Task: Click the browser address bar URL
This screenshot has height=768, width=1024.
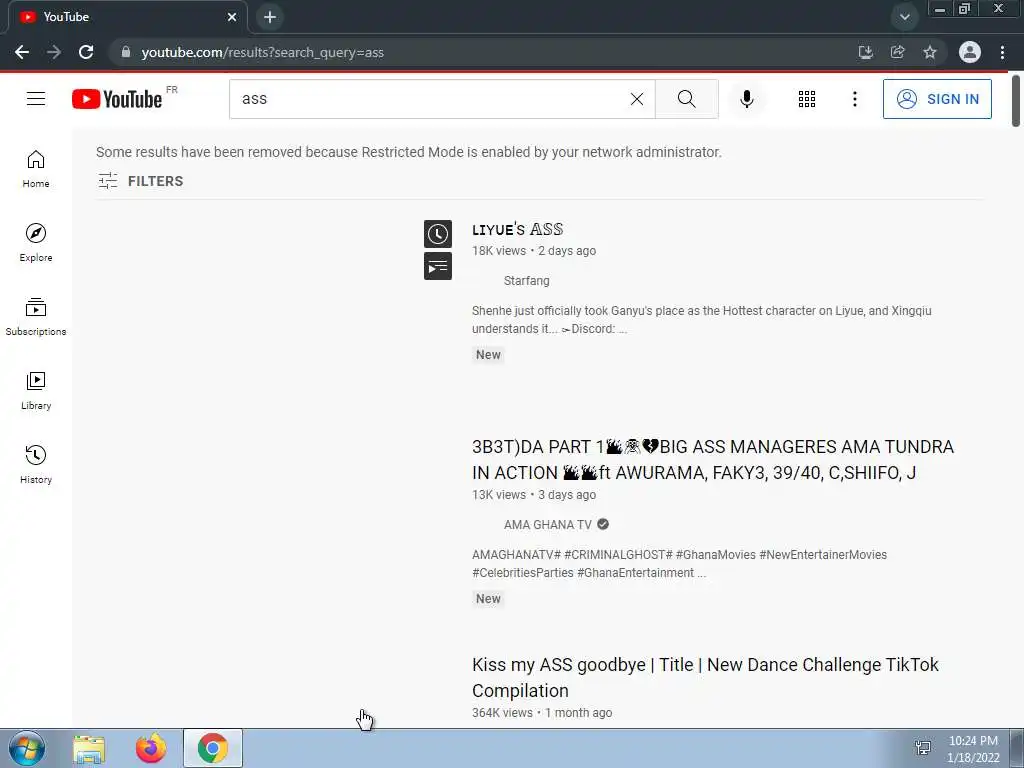Action: pos(263,52)
